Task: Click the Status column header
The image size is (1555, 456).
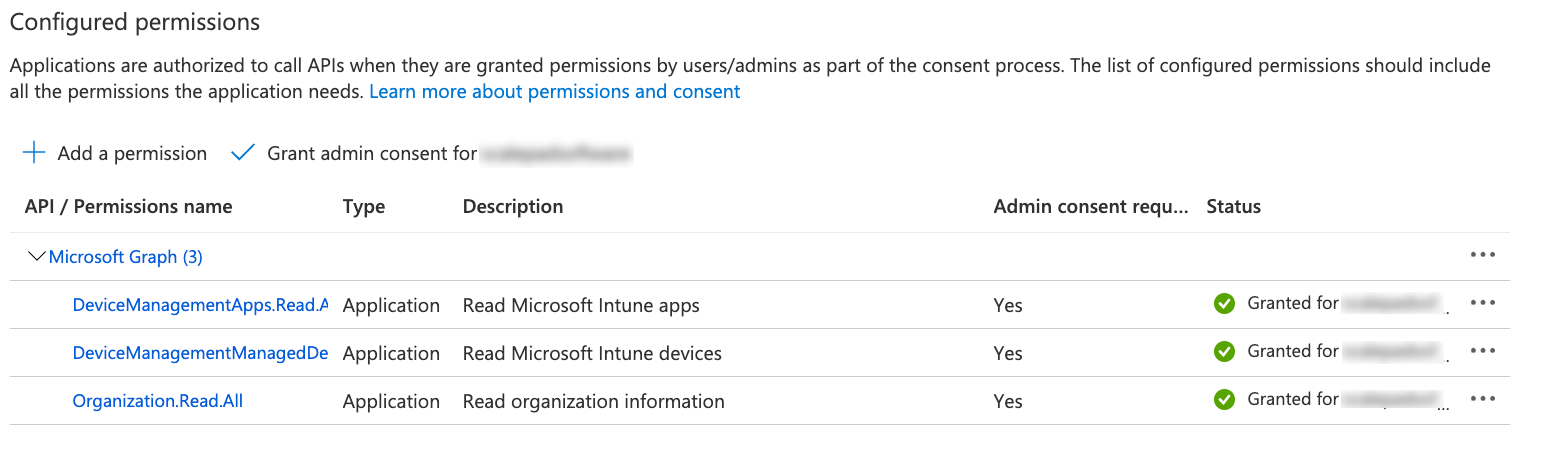Action: pos(1233,207)
